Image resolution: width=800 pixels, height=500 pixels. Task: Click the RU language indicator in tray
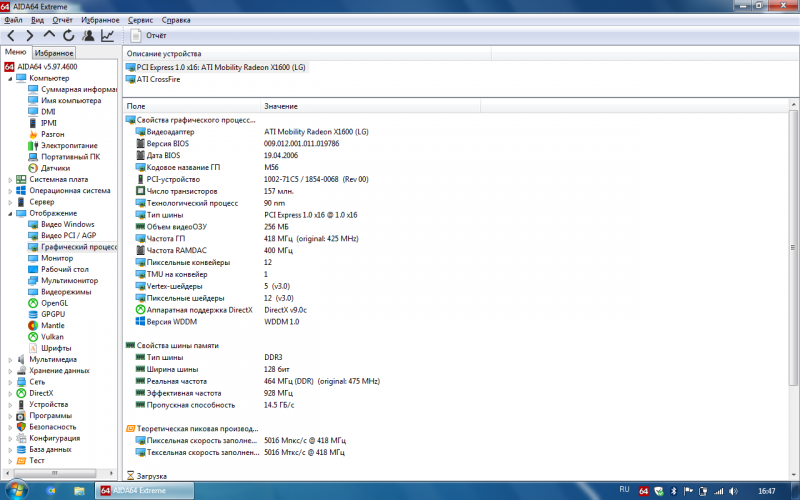click(x=624, y=490)
